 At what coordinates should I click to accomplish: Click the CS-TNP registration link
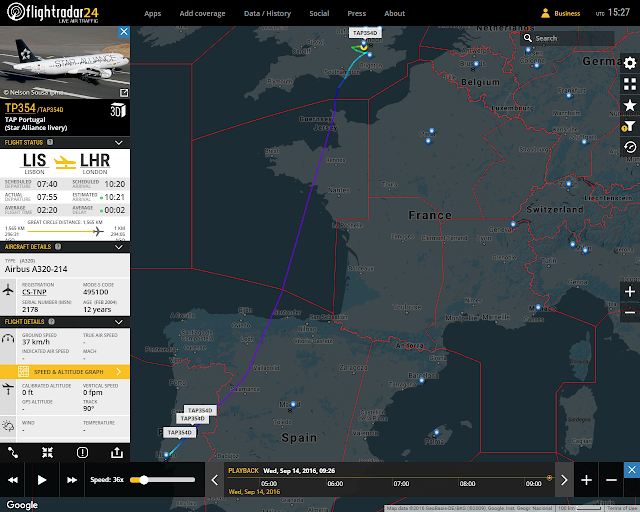click(34, 292)
